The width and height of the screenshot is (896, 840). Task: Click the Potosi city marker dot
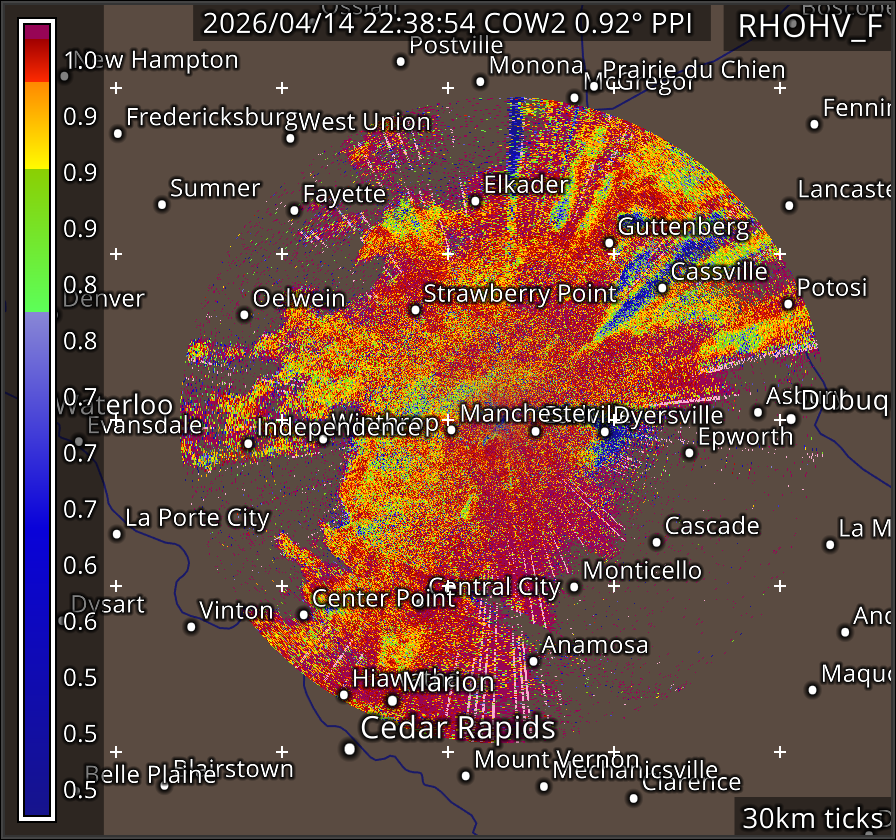pyautogui.click(x=788, y=304)
